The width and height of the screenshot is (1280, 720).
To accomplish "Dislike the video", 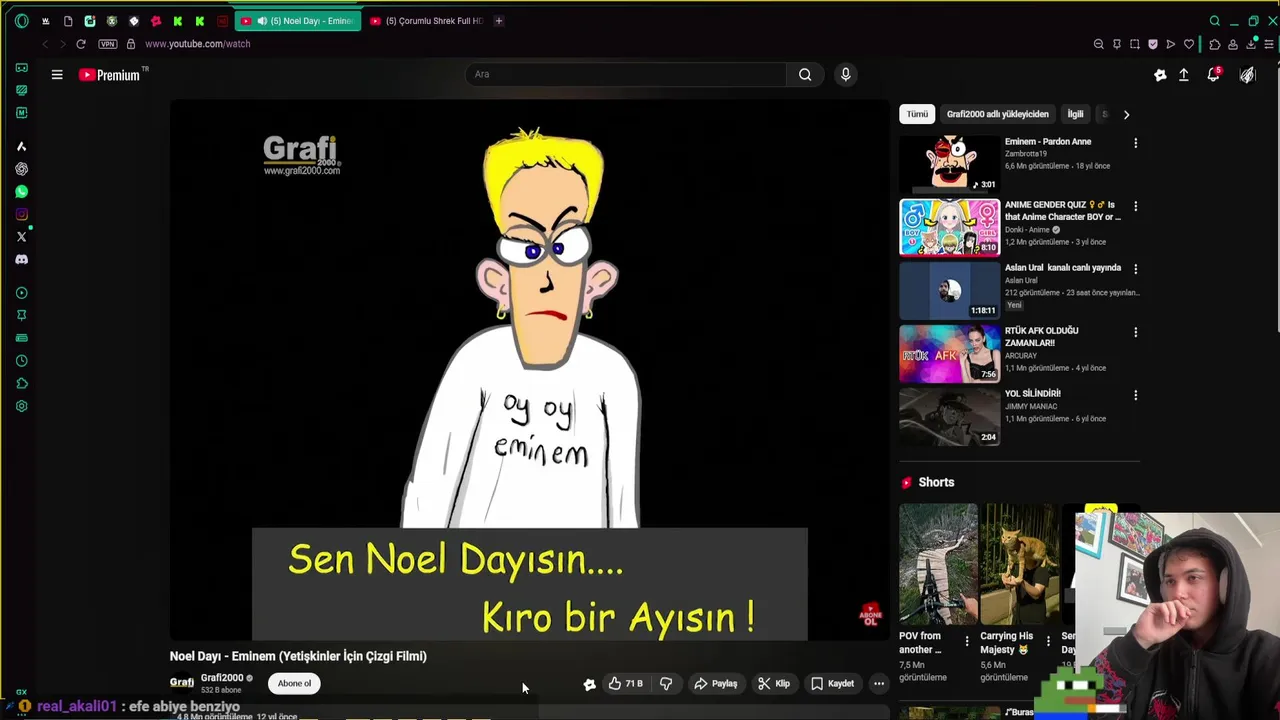I will coord(666,684).
